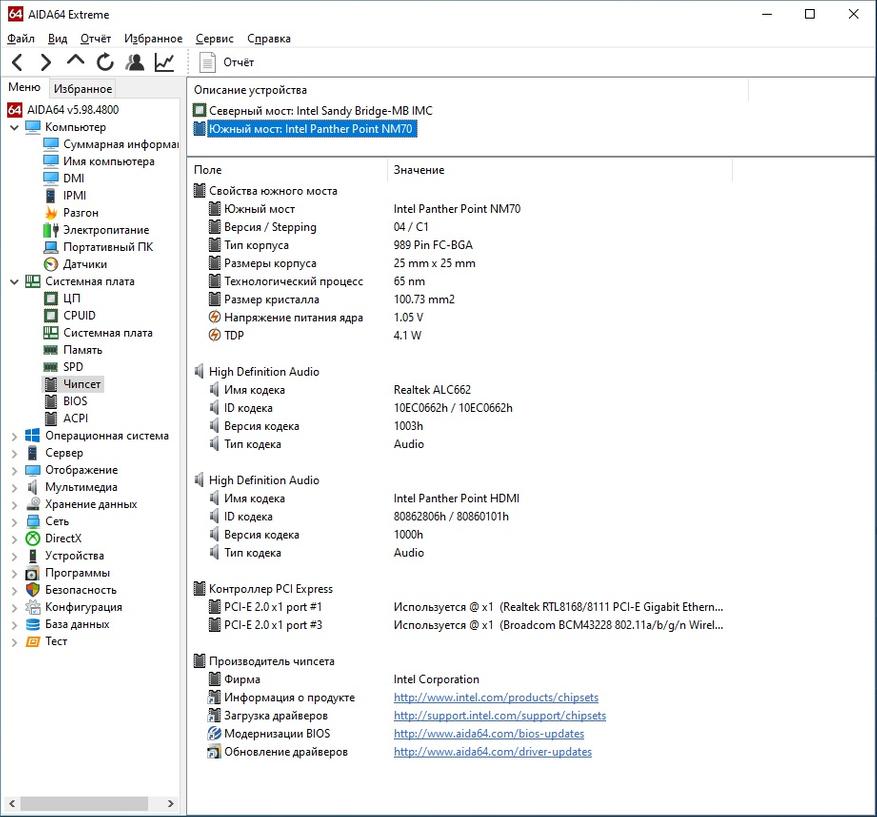Select the Realtek ALC662 codec name value

tap(432, 390)
